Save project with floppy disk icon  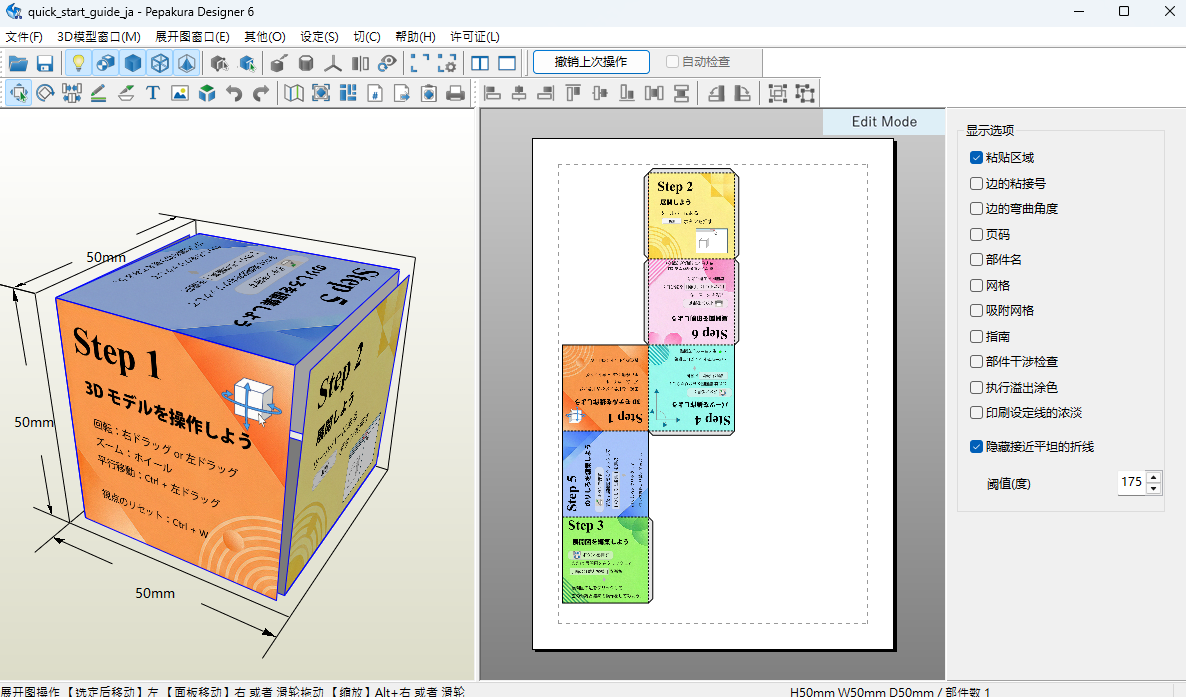pyautogui.click(x=45, y=63)
